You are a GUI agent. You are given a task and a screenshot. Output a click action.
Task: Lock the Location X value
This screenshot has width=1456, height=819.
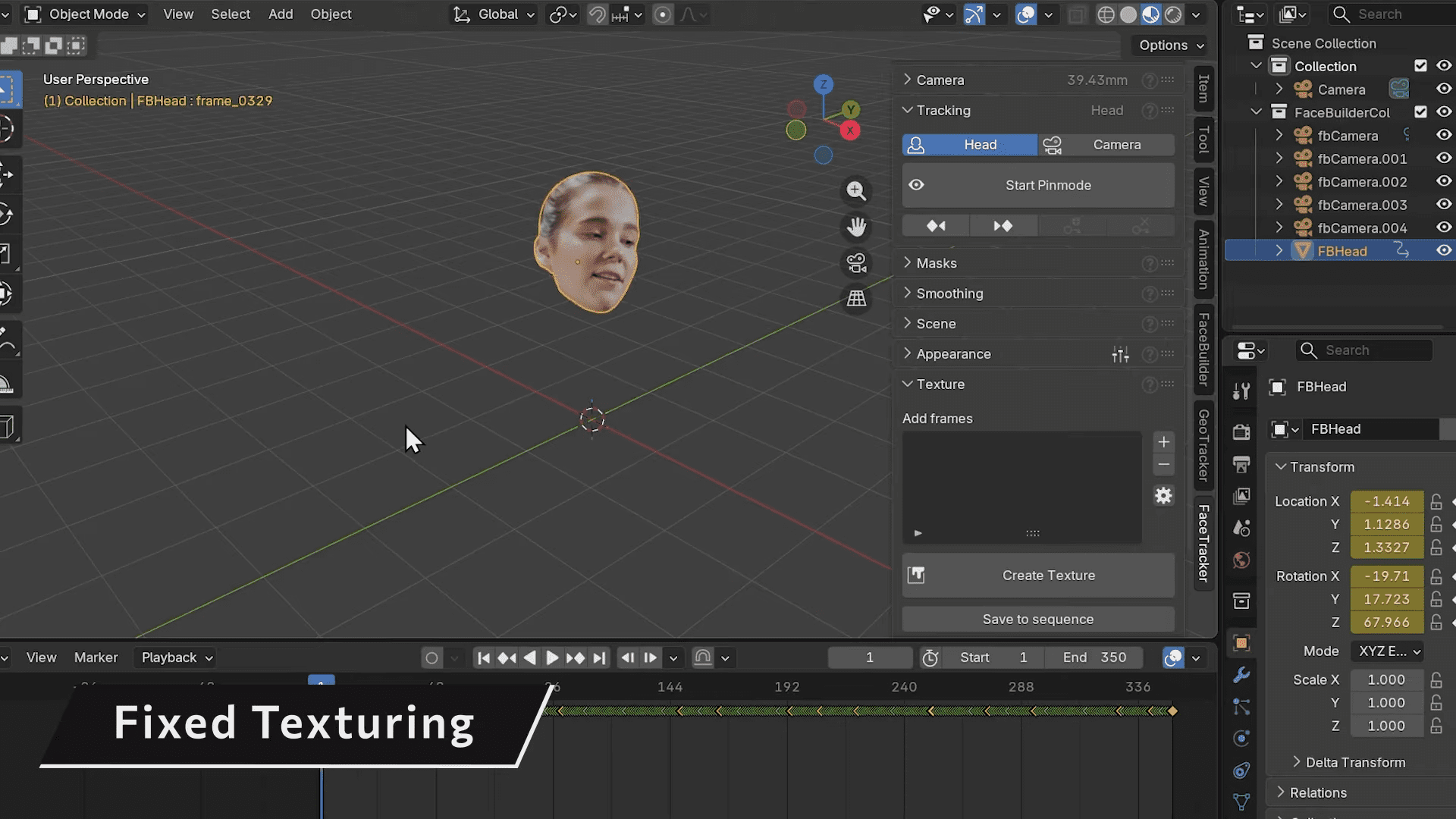point(1436,500)
